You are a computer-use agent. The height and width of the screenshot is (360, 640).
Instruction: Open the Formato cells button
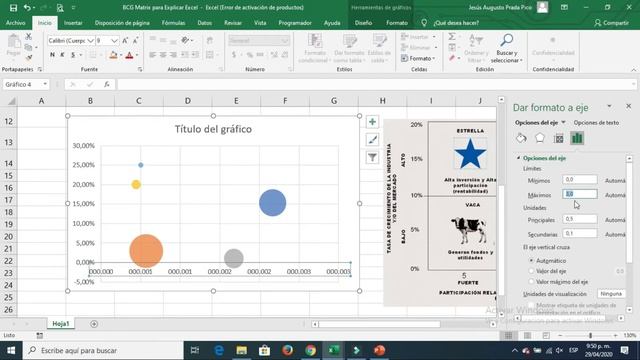click(418, 58)
